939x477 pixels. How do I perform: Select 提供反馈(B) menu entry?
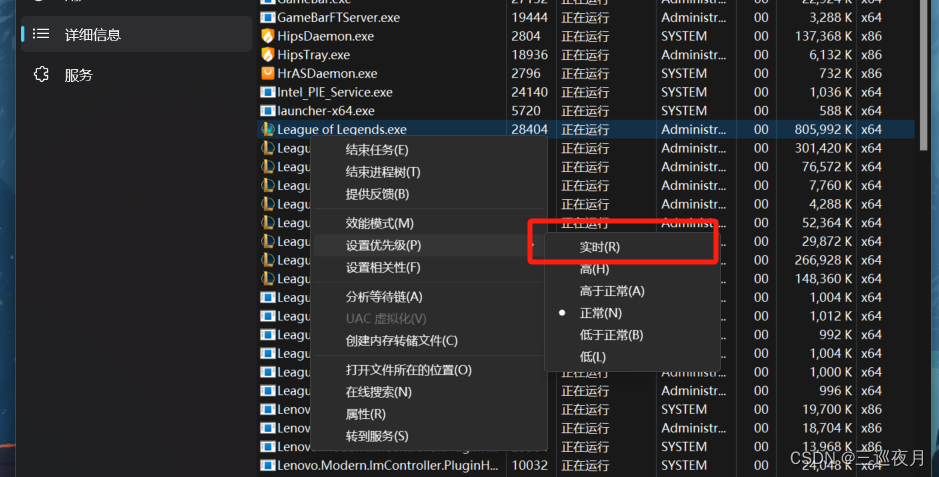tap(430, 194)
